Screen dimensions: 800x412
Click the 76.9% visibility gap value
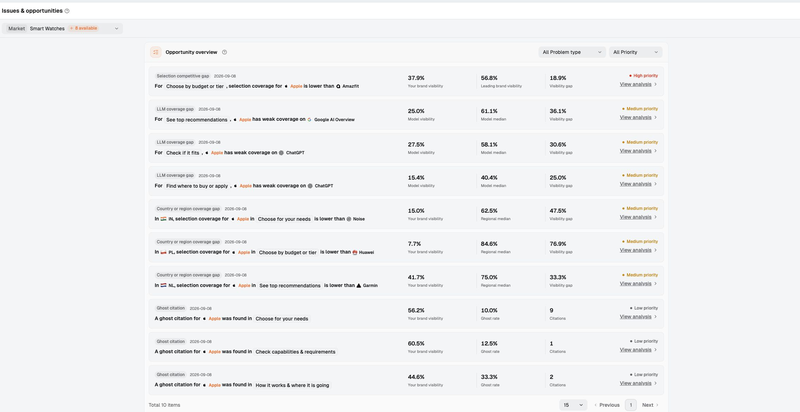click(x=558, y=244)
